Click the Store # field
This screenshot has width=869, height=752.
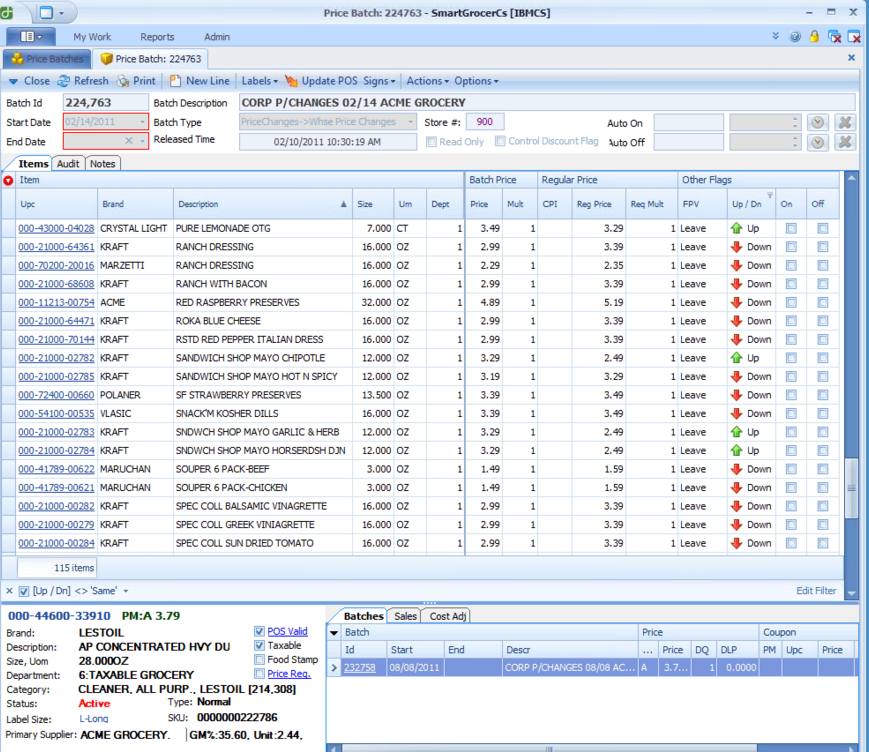pos(484,122)
